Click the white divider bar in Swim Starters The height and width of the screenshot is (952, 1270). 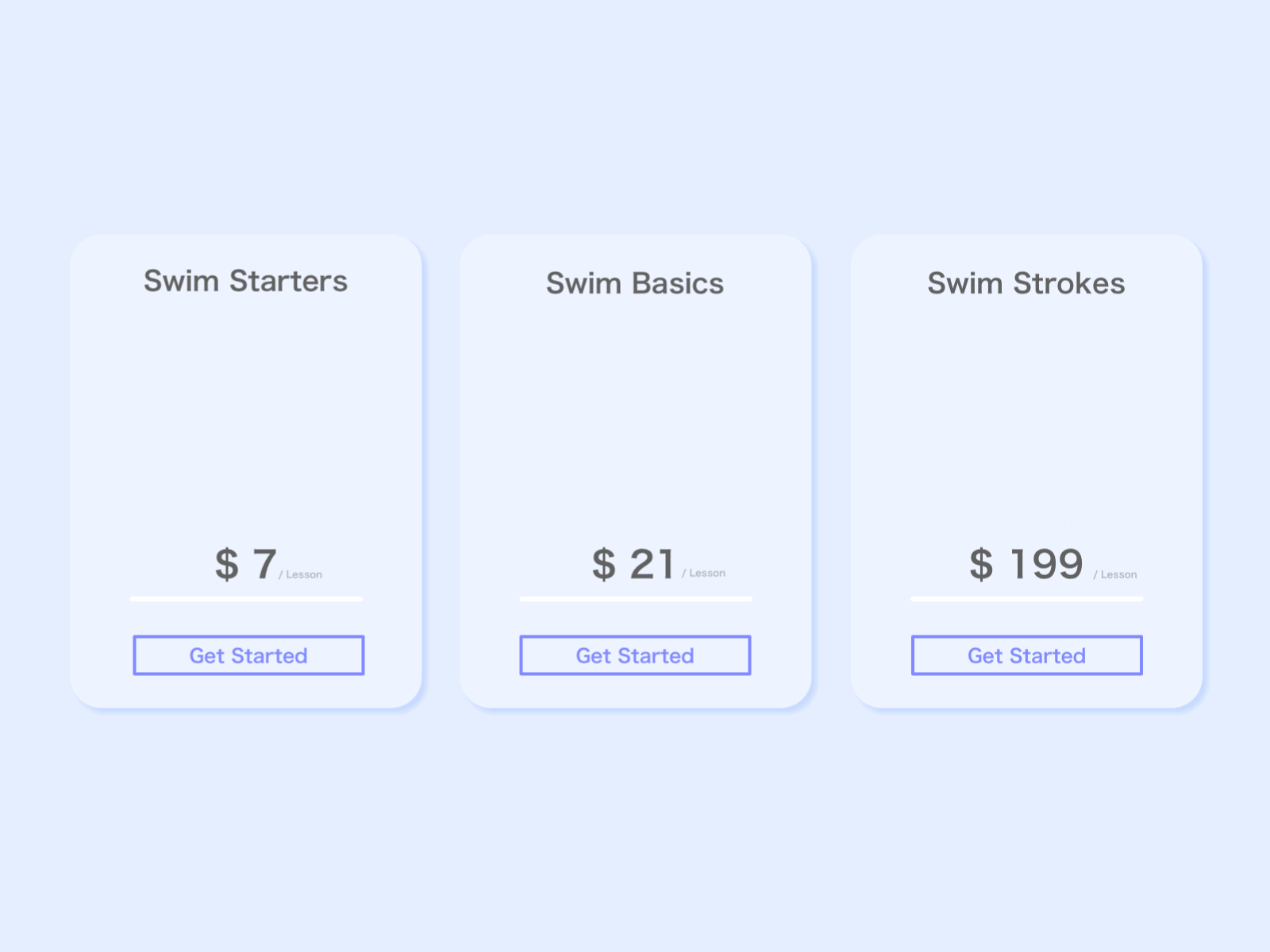[246, 599]
